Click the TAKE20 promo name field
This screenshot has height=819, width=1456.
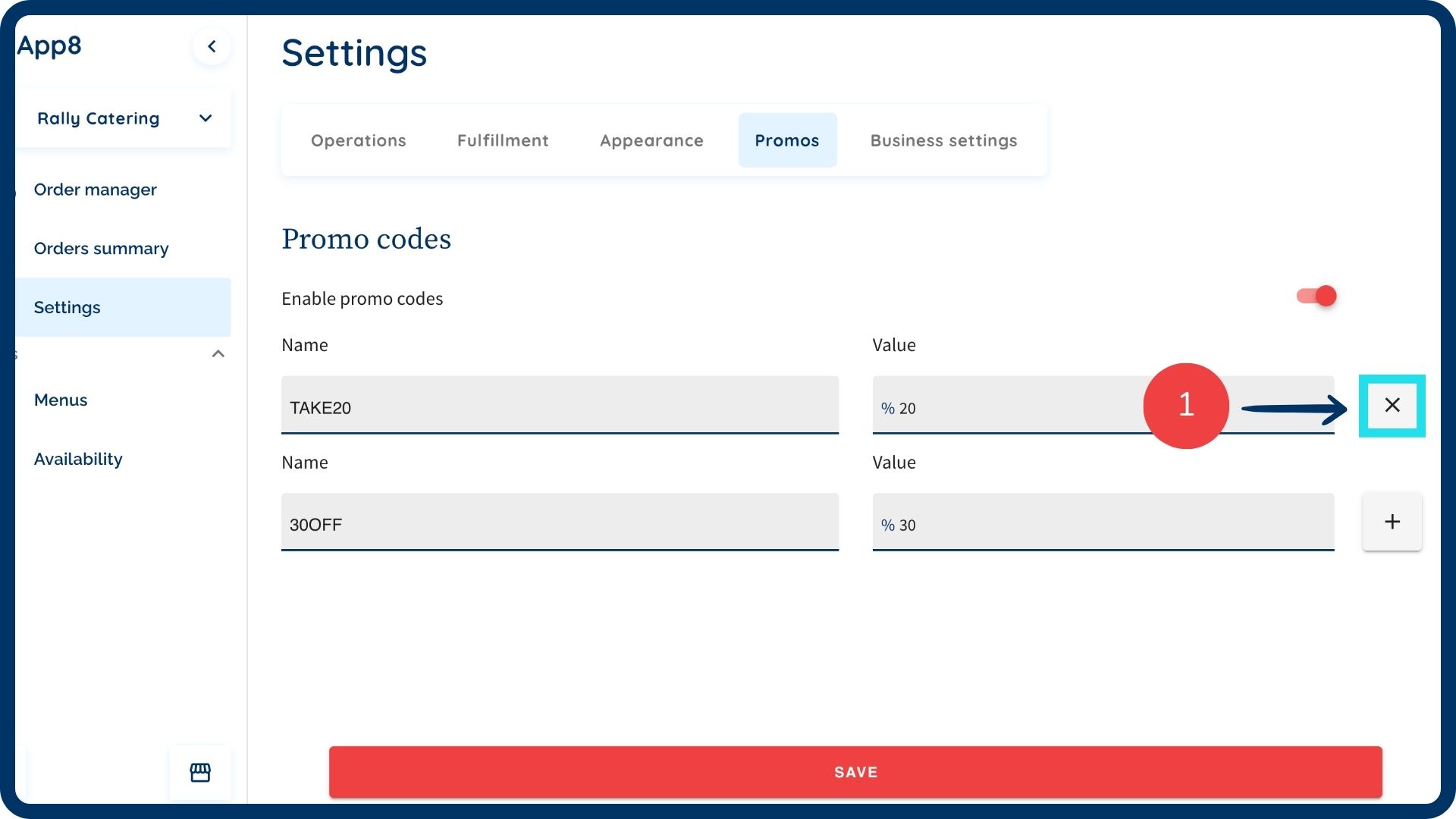click(560, 407)
